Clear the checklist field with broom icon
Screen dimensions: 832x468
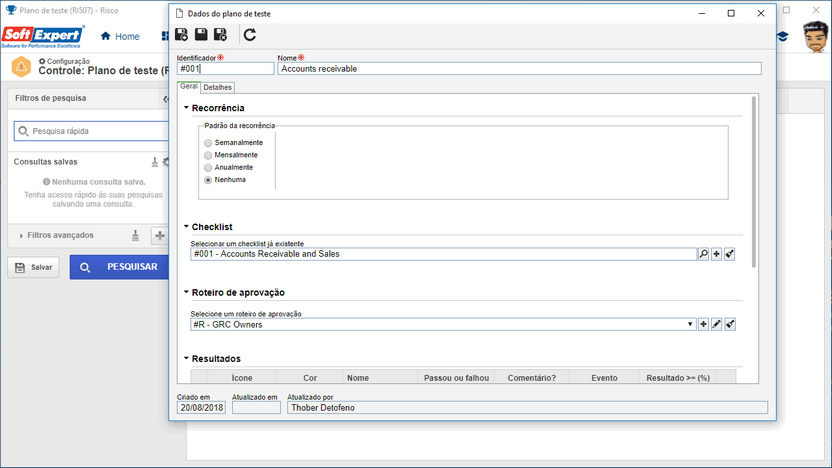(x=730, y=254)
